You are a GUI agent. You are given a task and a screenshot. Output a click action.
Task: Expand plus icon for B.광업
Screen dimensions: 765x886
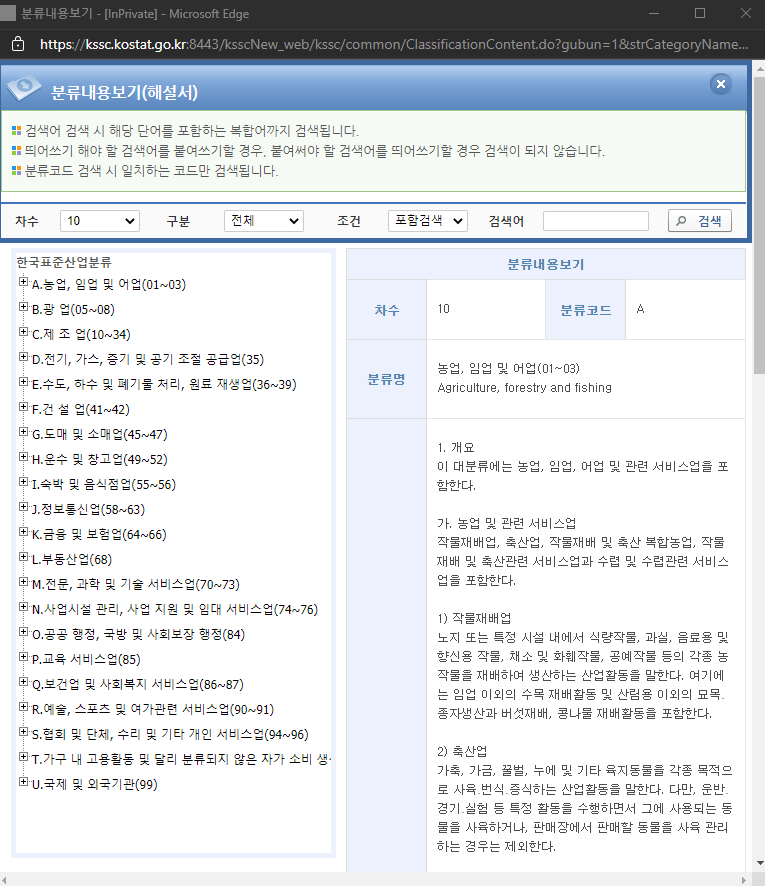click(23, 306)
